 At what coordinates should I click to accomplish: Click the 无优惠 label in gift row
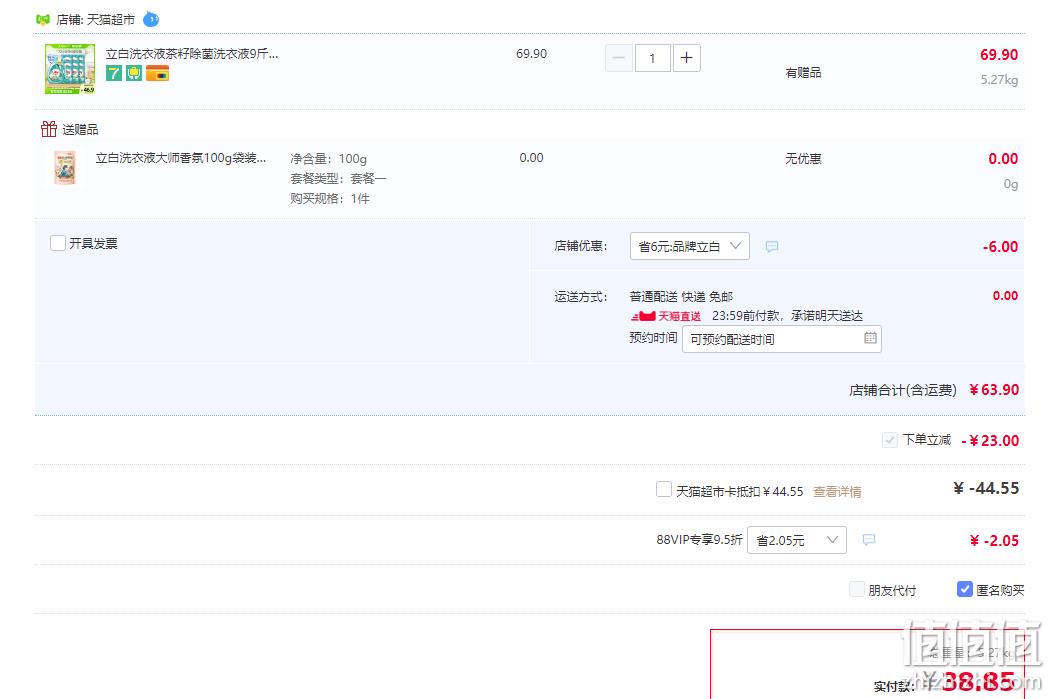(x=803, y=159)
